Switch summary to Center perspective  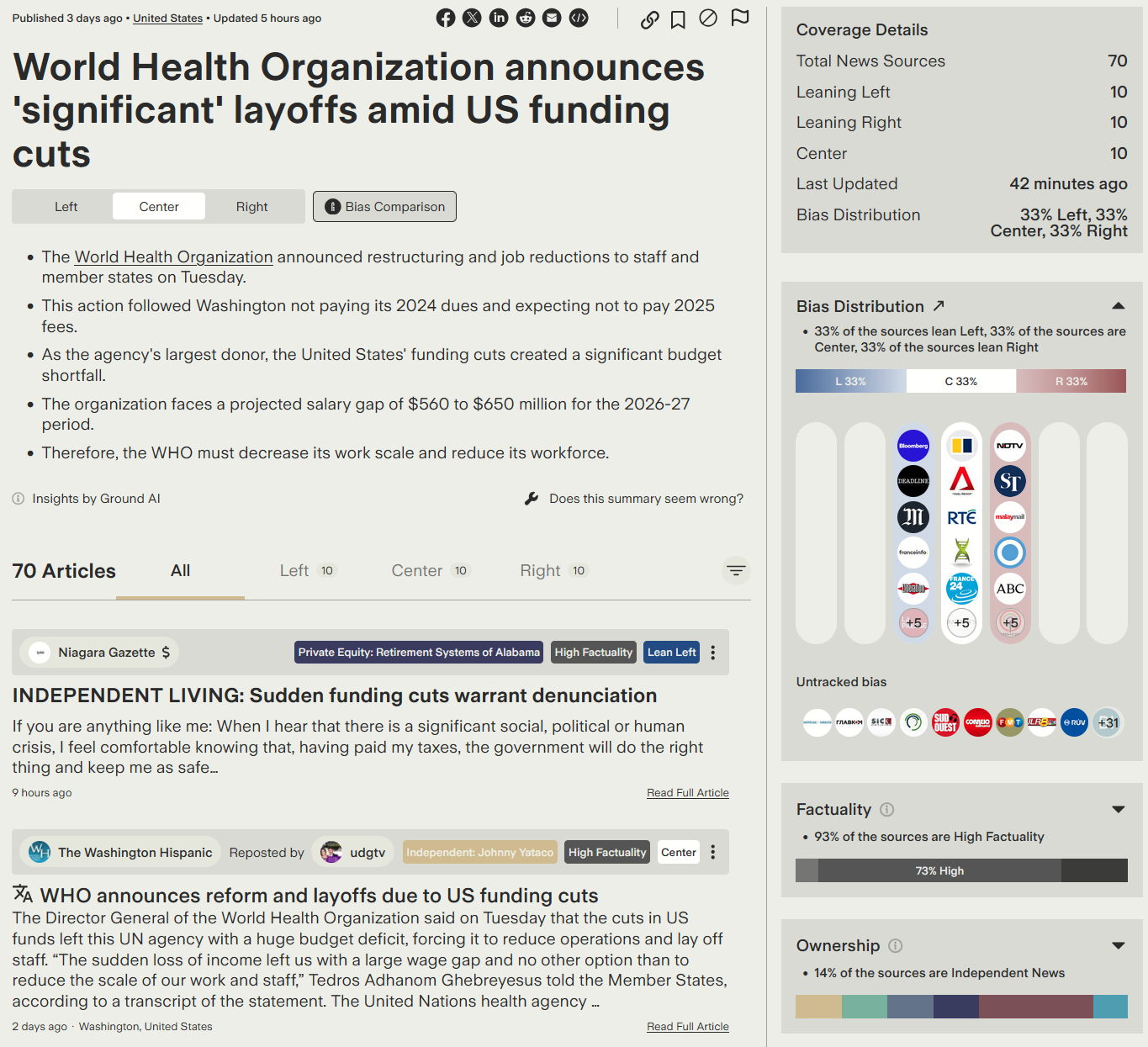point(159,206)
